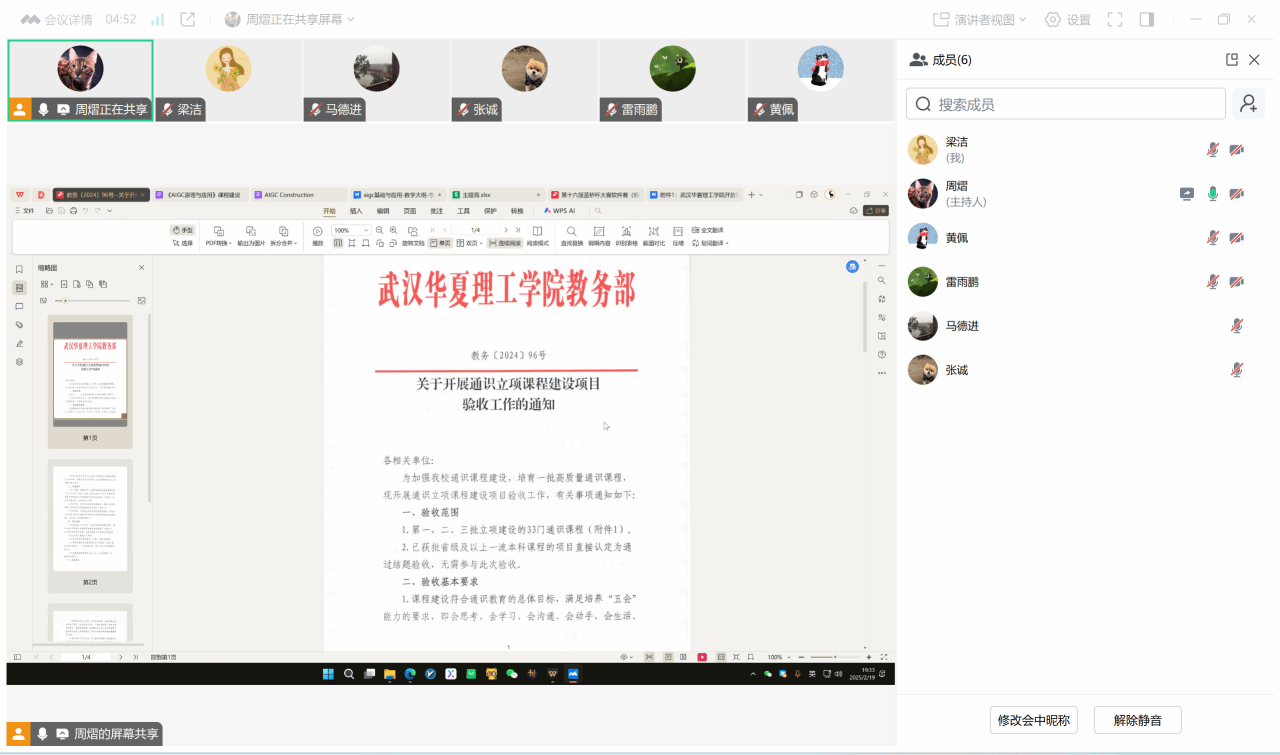Open 设置 gear in the top bar
The width and height of the screenshot is (1280, 755).
[x=1067, y=20]
